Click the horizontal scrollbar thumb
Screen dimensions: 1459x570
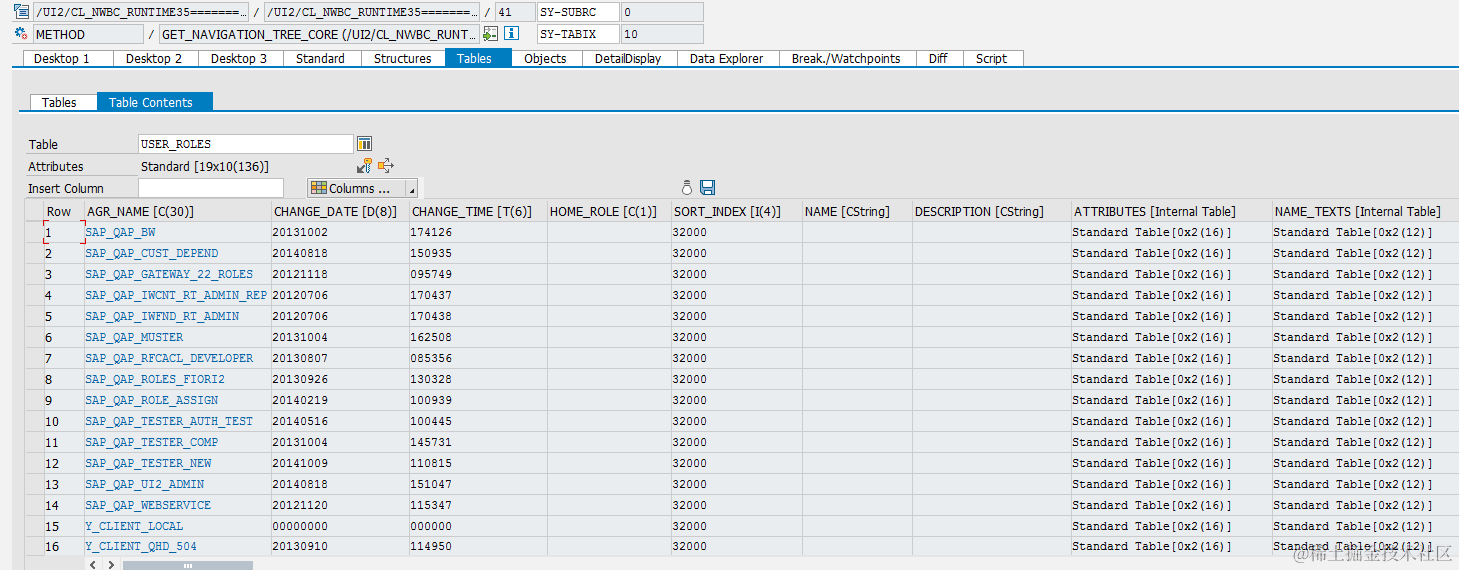(187, 565)
